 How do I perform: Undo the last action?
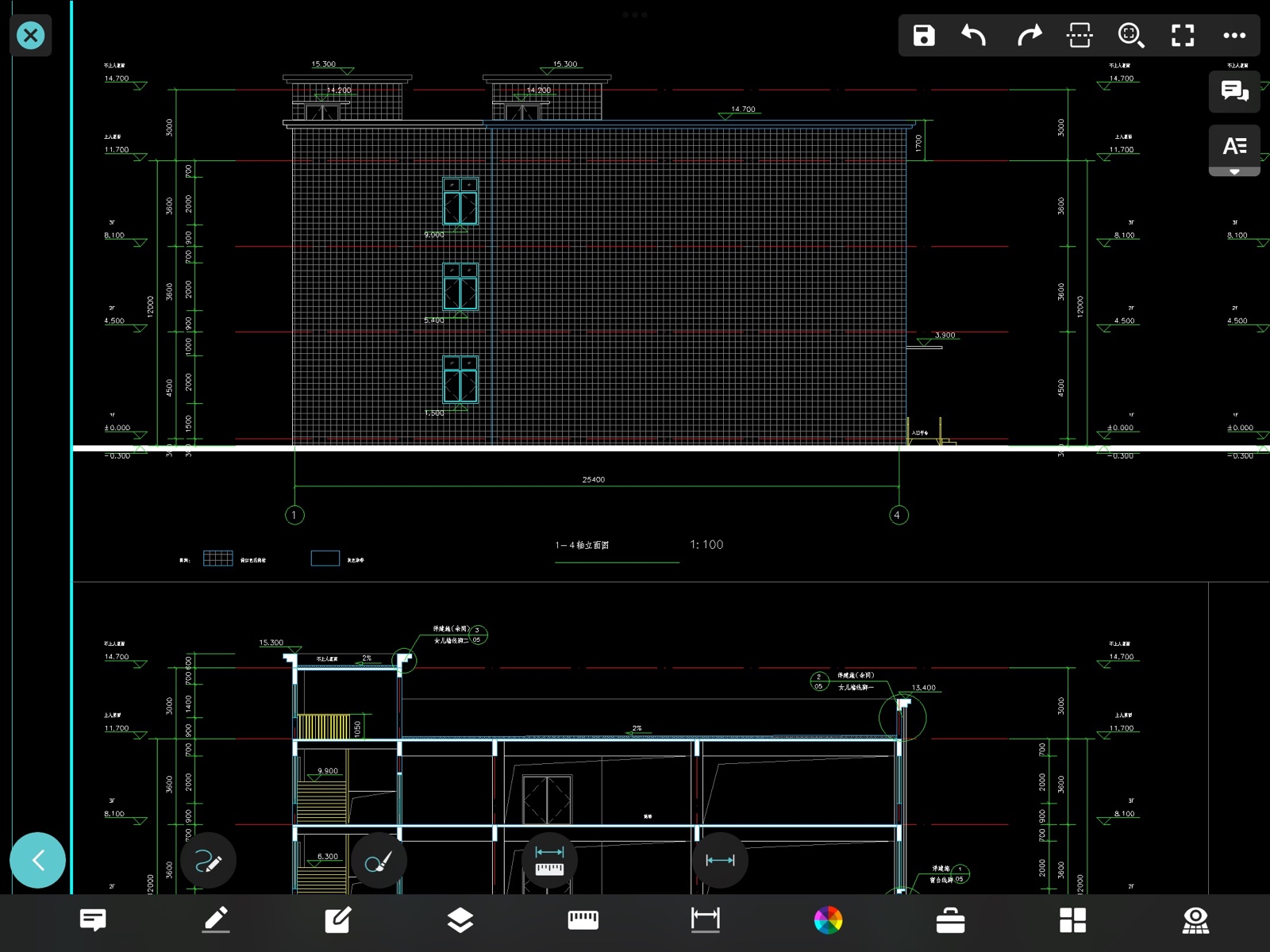click(x=974, y=35)
